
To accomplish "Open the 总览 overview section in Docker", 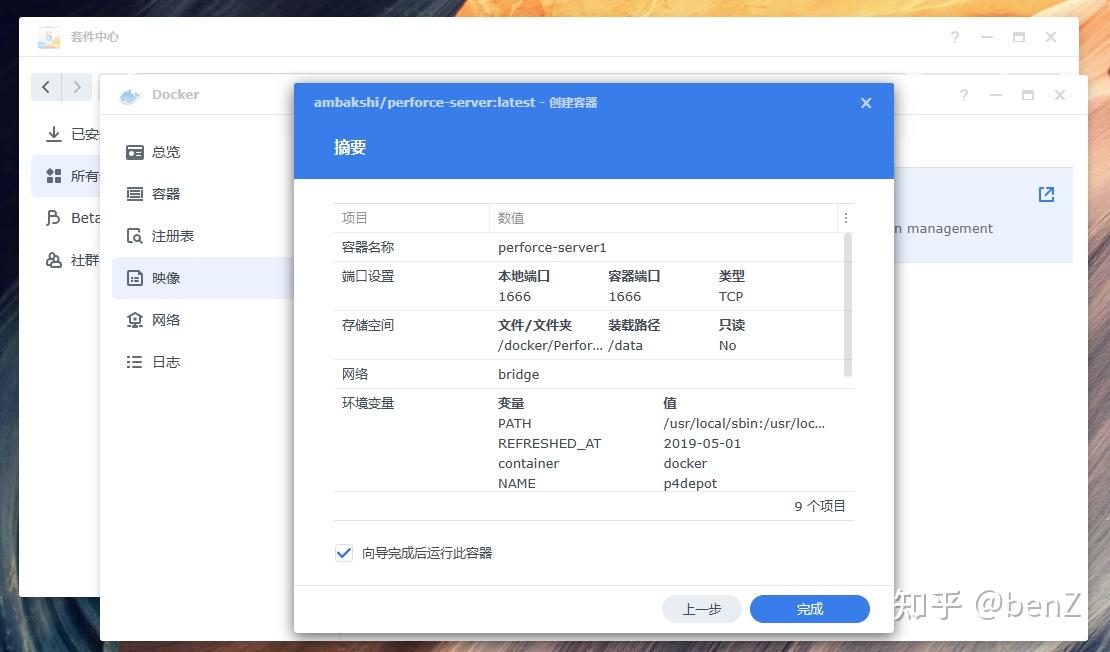I will click(x=165, y=152).
